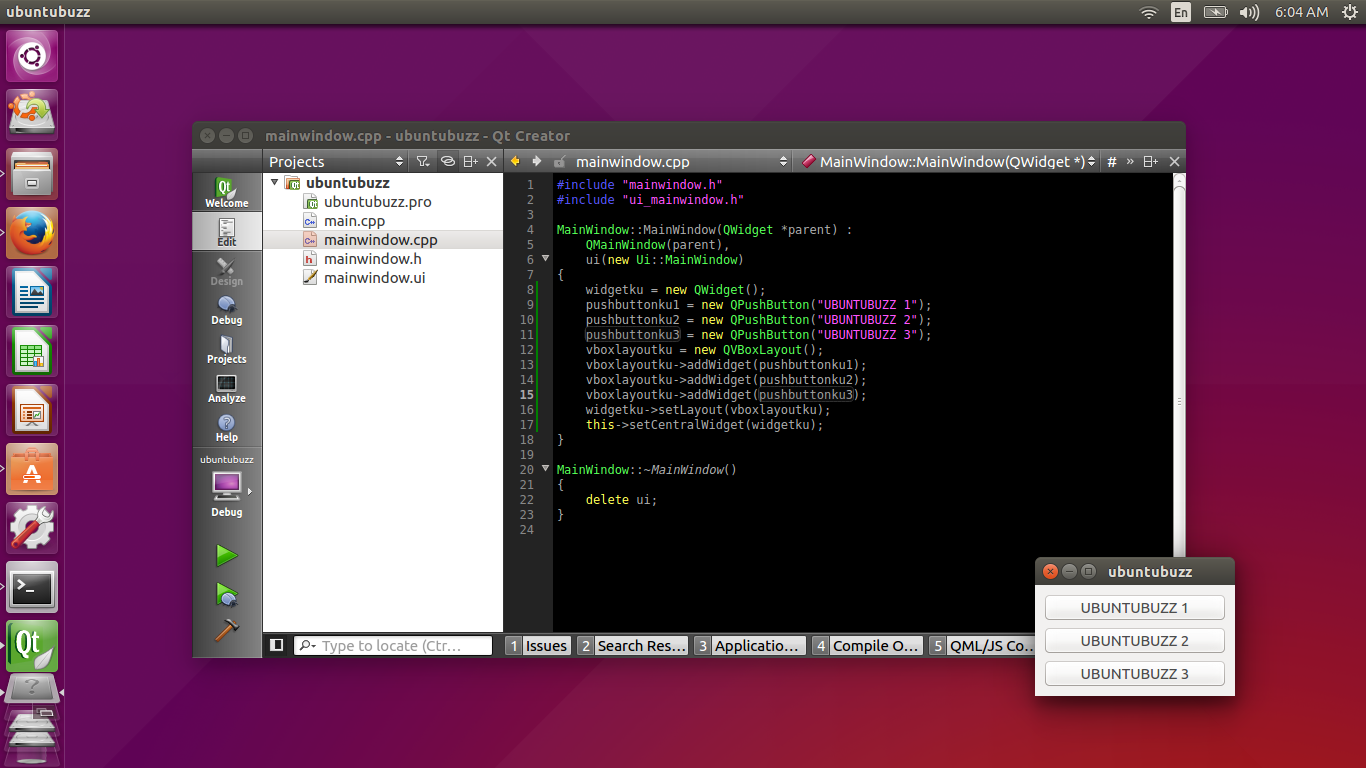Collapse the ubuntubuzz project tree

tap(274, 183)
